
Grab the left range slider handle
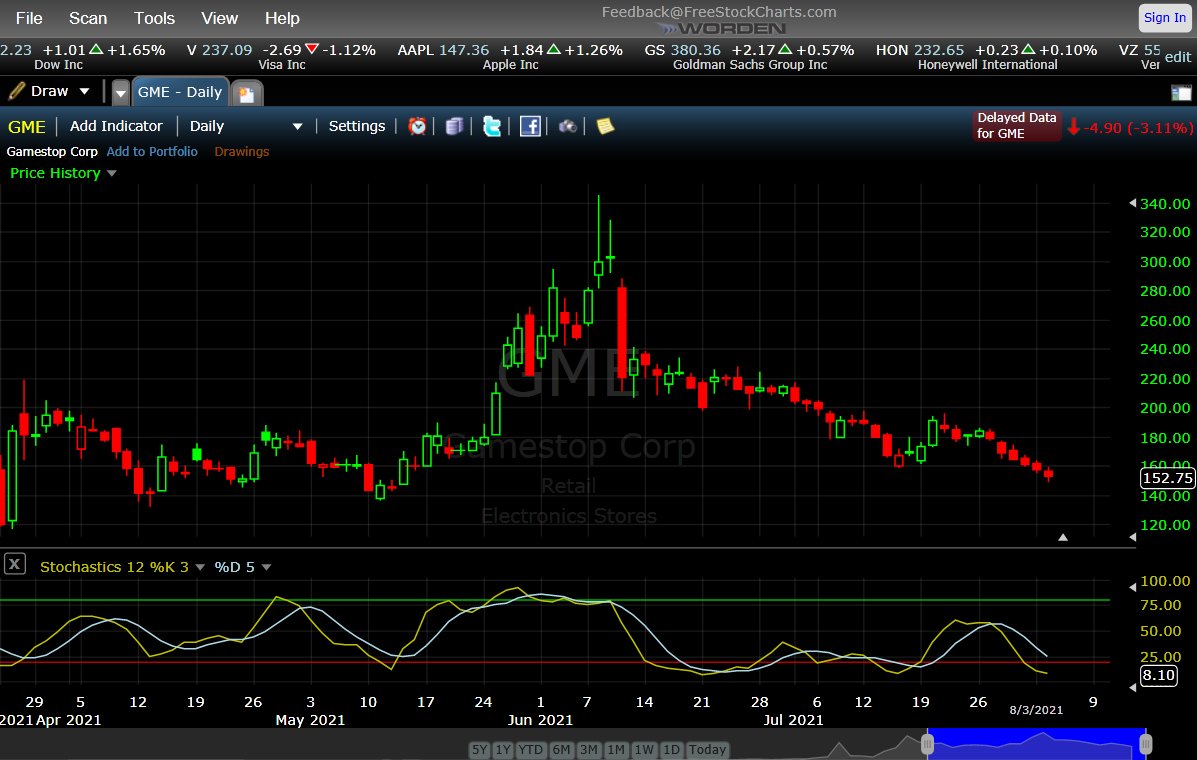click(x=928, y=743)
